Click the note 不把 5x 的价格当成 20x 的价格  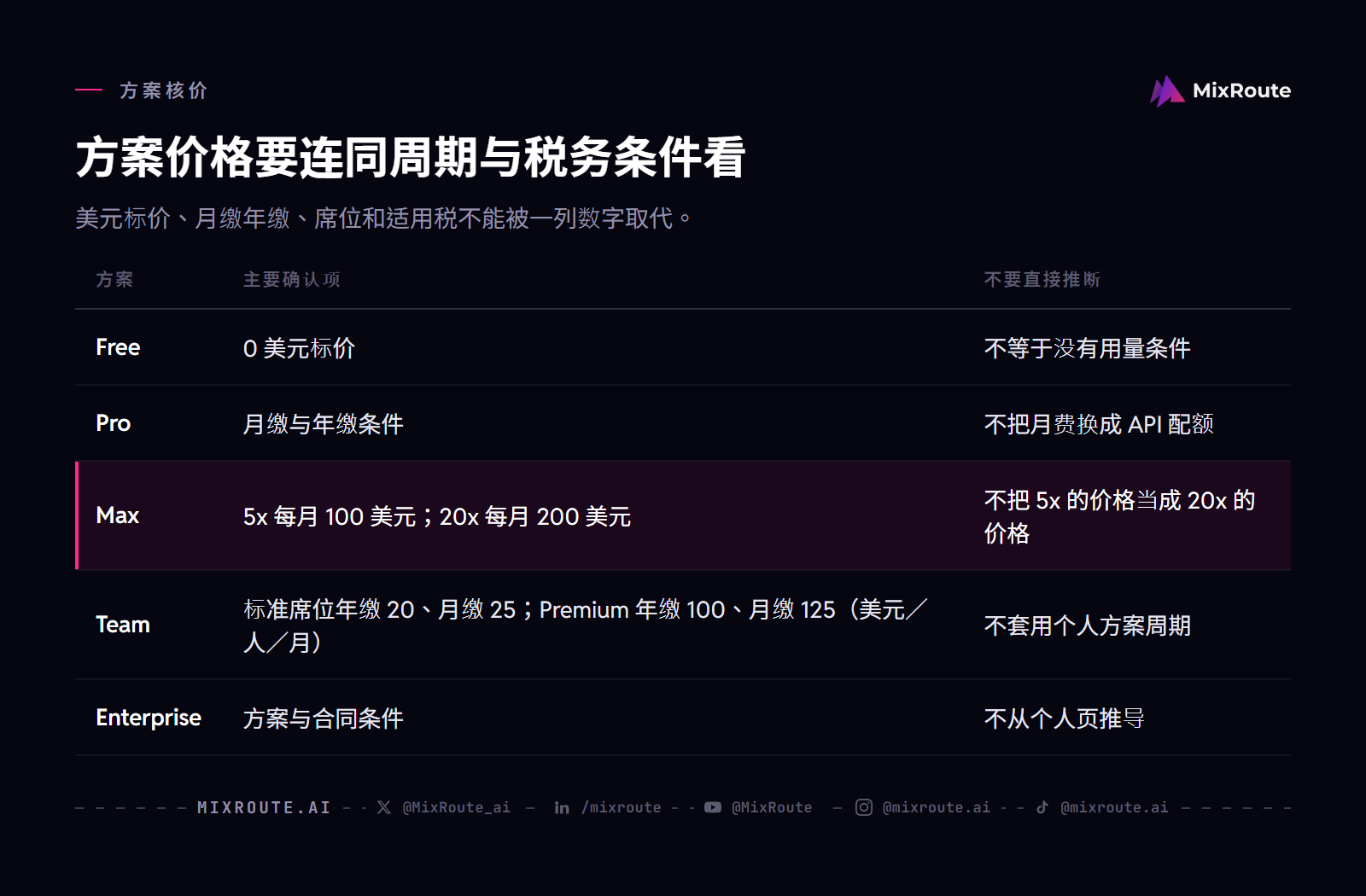pyautogui.click(x=1119, y=516)
